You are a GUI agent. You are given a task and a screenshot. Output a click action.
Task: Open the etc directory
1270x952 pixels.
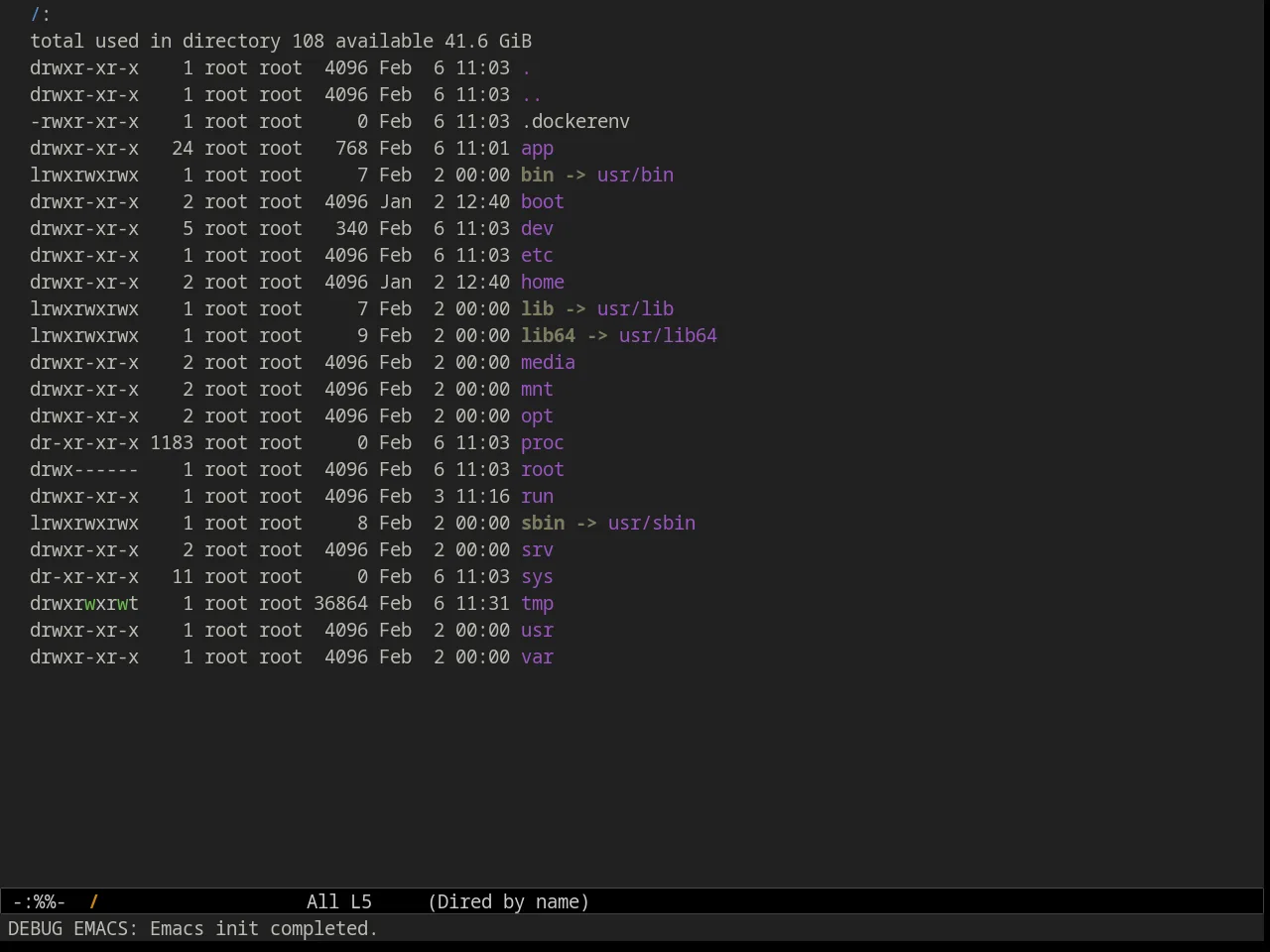[537, 256]
